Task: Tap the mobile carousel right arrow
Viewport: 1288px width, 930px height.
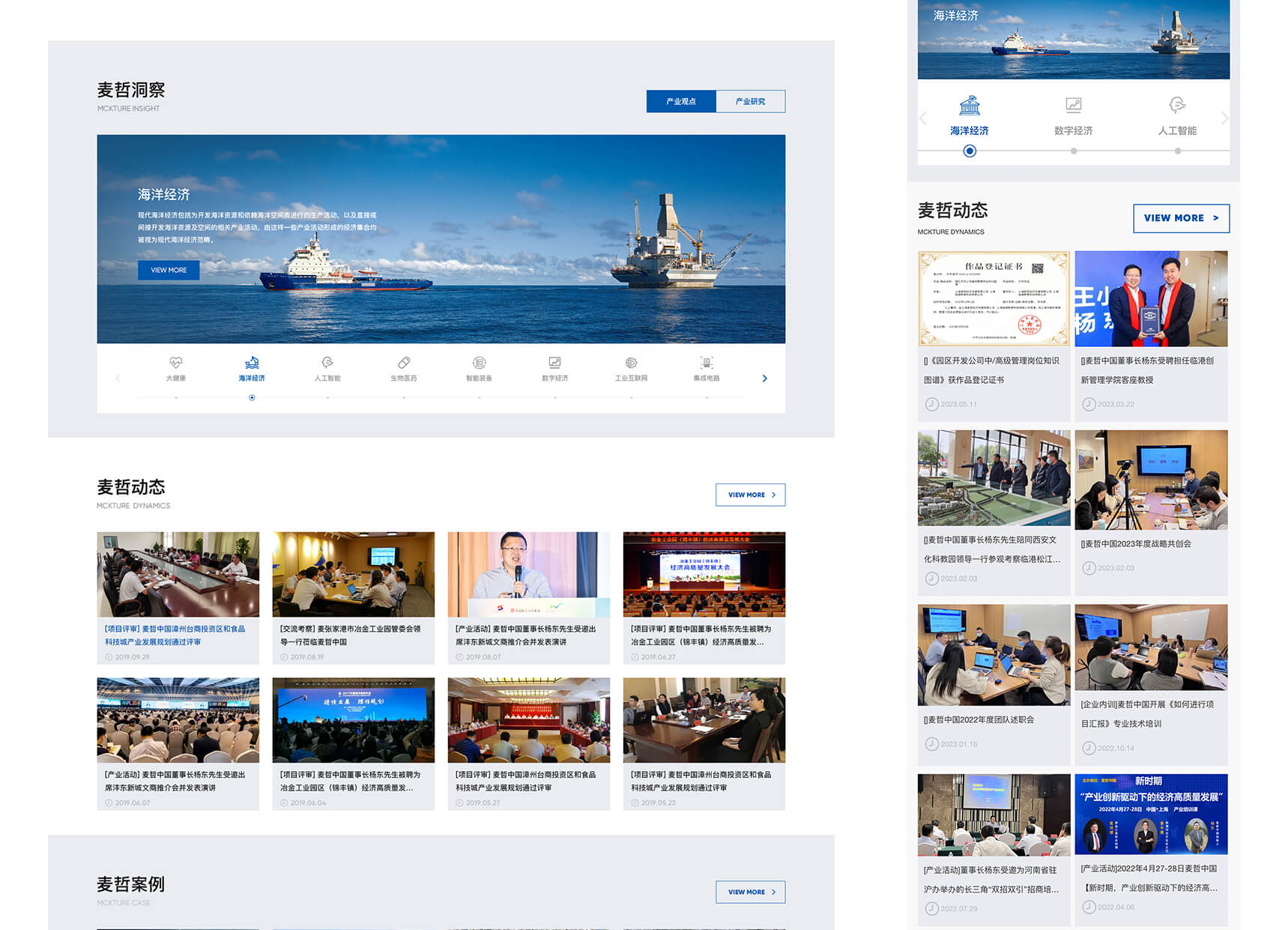Action: (1224, 118)
